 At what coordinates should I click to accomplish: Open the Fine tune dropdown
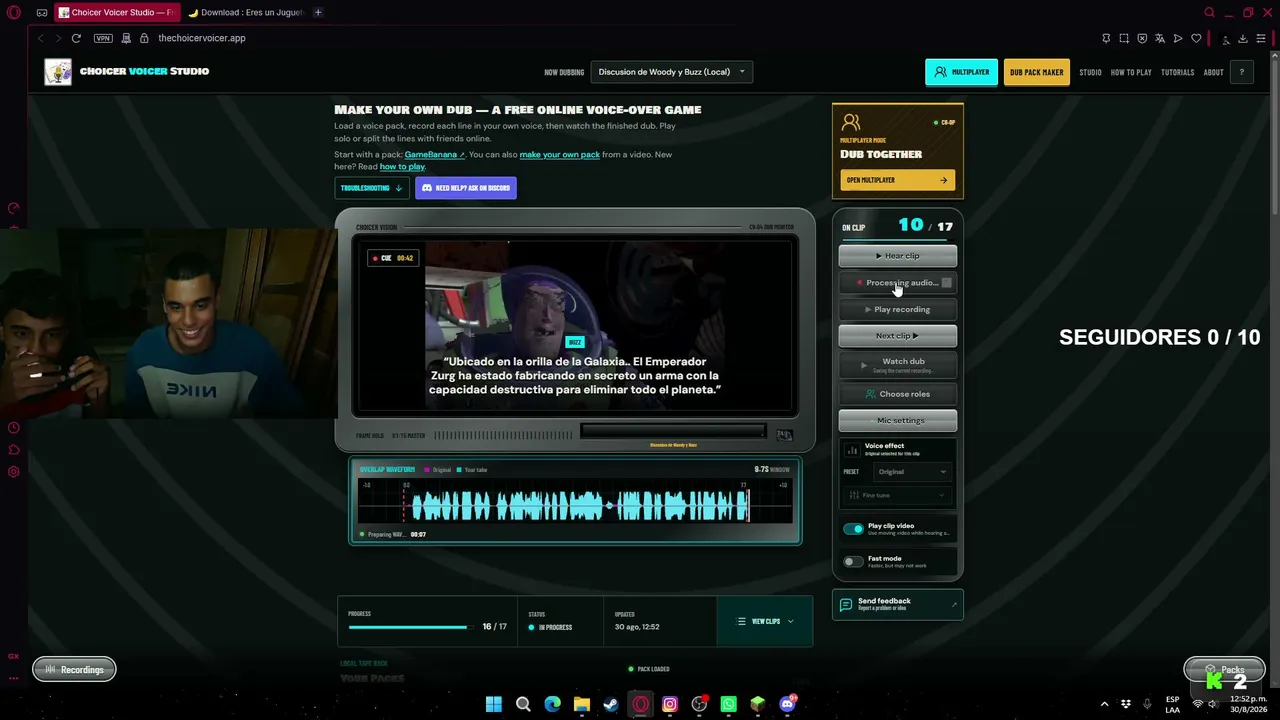896,495
